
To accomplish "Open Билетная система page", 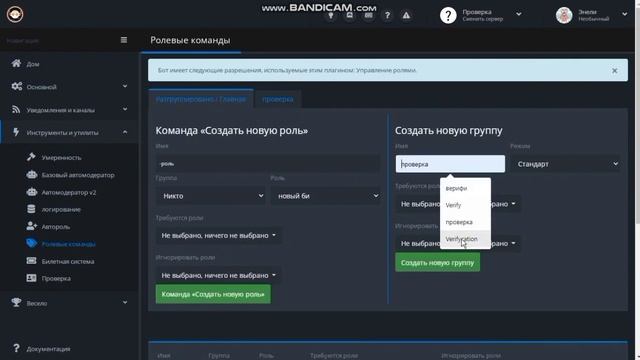I will pos(68,261).
